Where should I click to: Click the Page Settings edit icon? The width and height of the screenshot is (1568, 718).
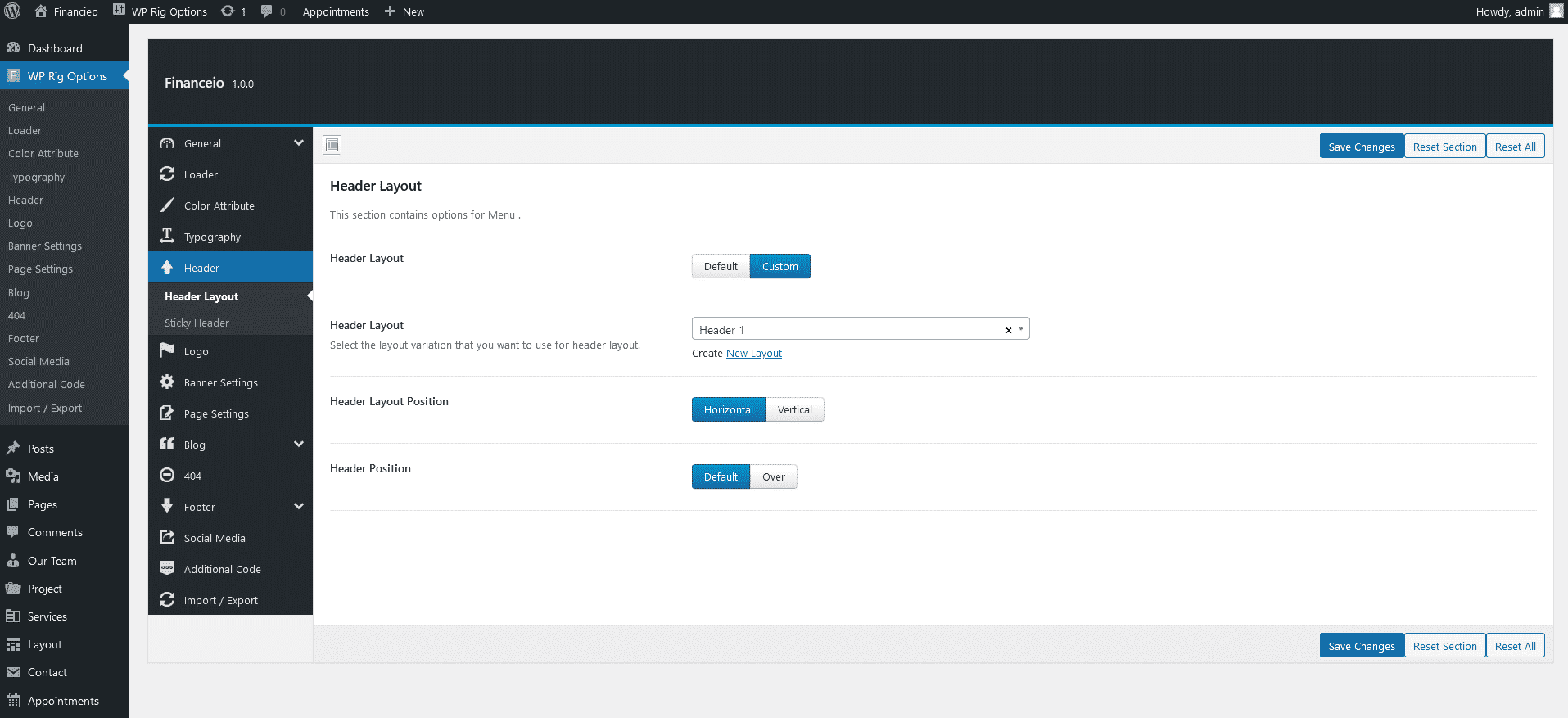(x=167, y=413)
